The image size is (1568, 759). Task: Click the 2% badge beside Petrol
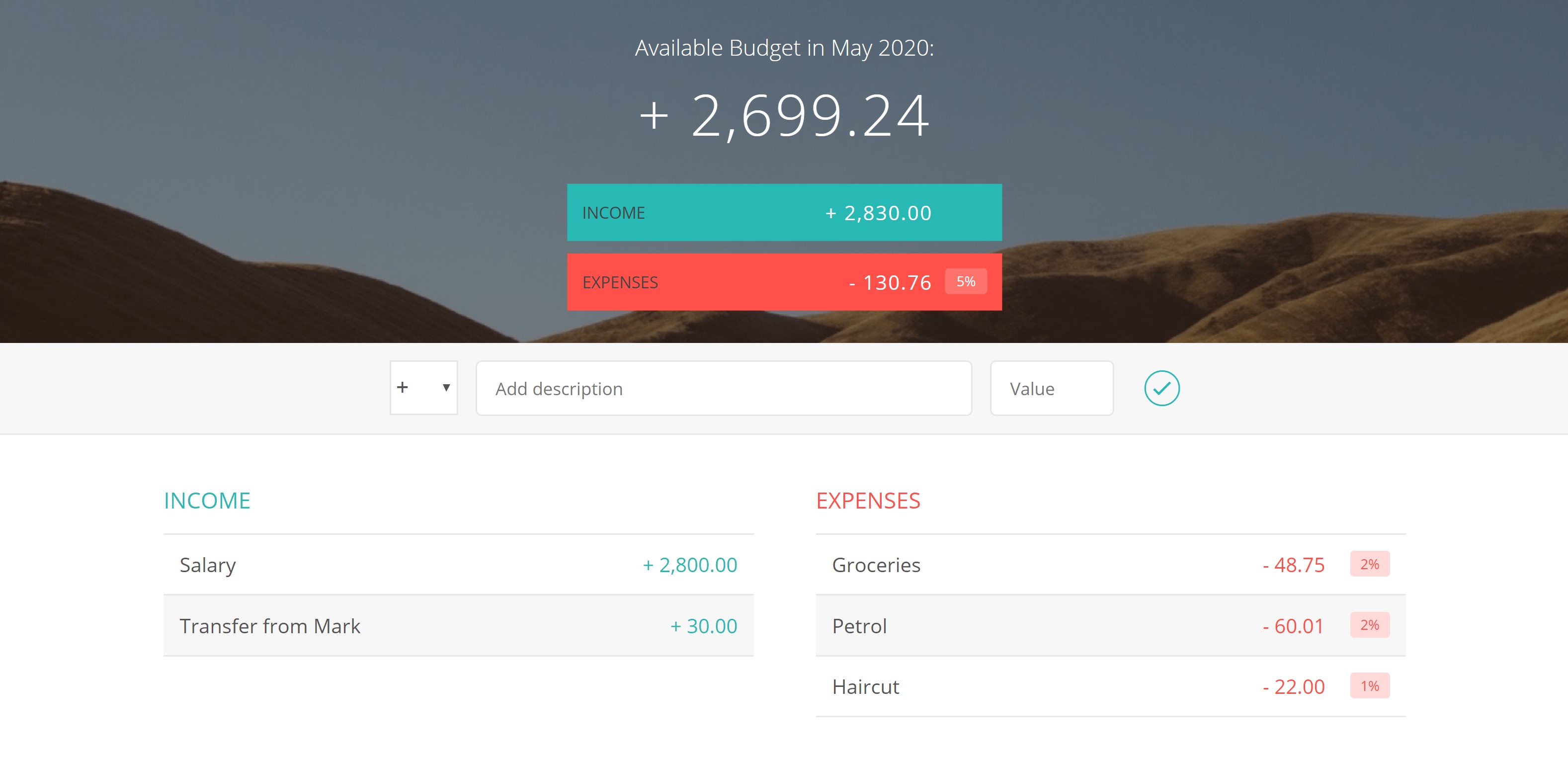(1370, 625)
